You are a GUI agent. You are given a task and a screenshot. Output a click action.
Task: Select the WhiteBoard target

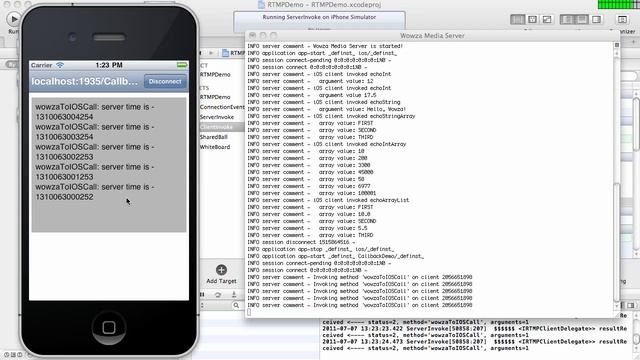(215, 147)
